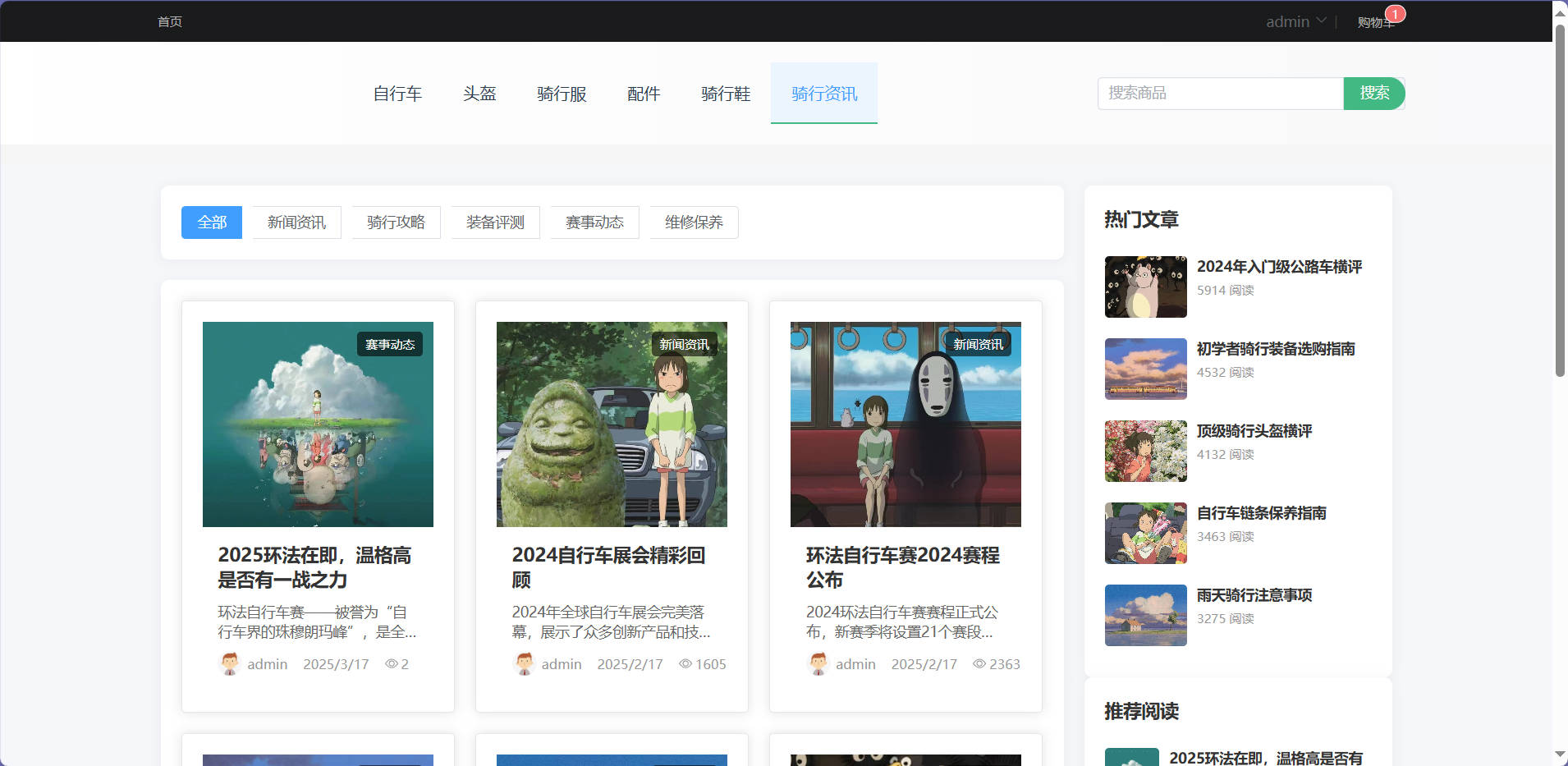
Task: Filter articles by 装备评测
Action: 495,222
